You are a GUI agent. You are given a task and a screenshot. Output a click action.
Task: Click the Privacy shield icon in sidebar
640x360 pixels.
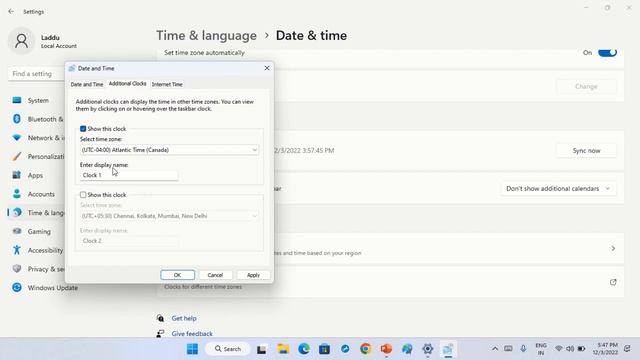pos(17,269)
